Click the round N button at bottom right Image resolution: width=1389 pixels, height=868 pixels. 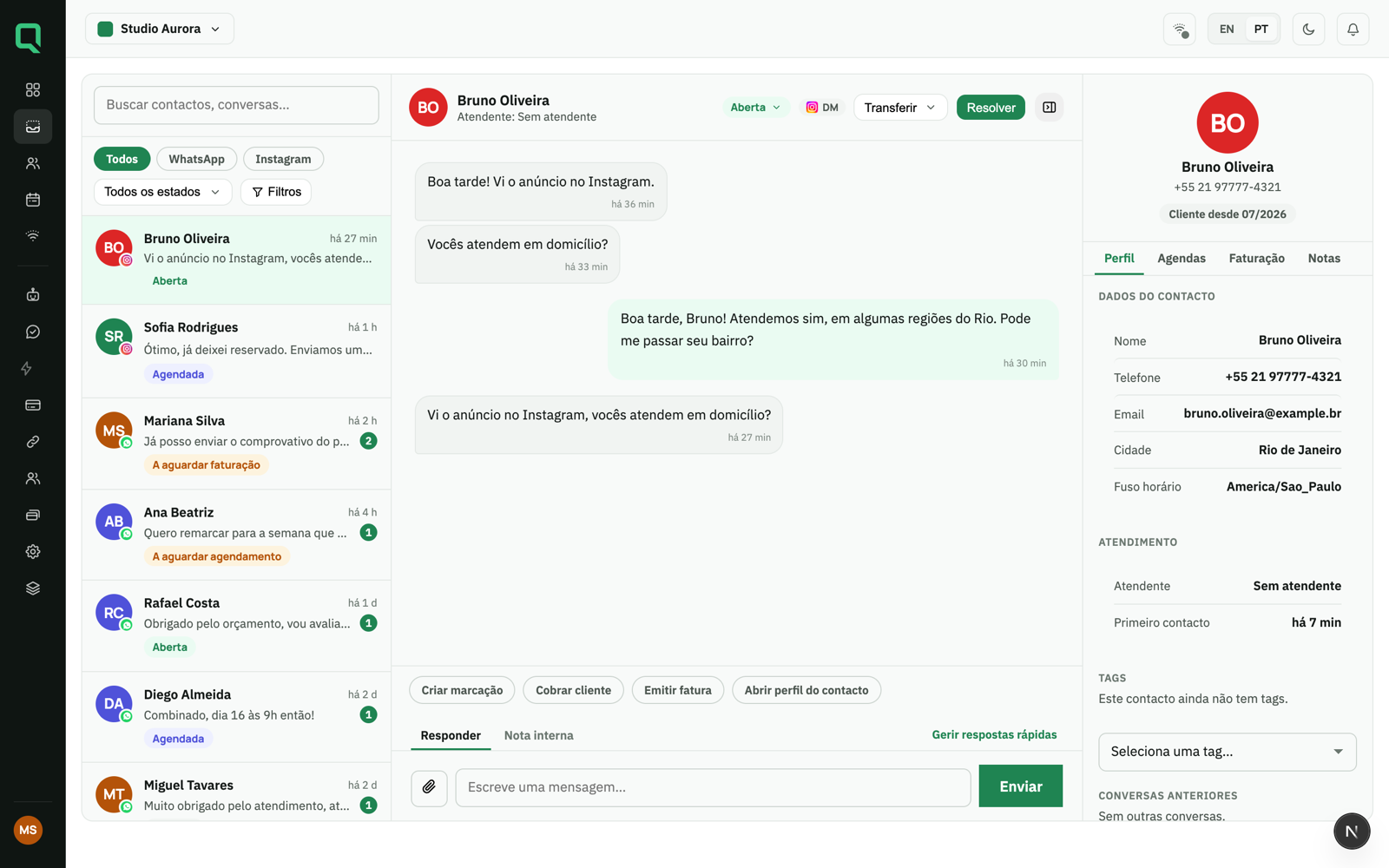(x=1352, y=832)
